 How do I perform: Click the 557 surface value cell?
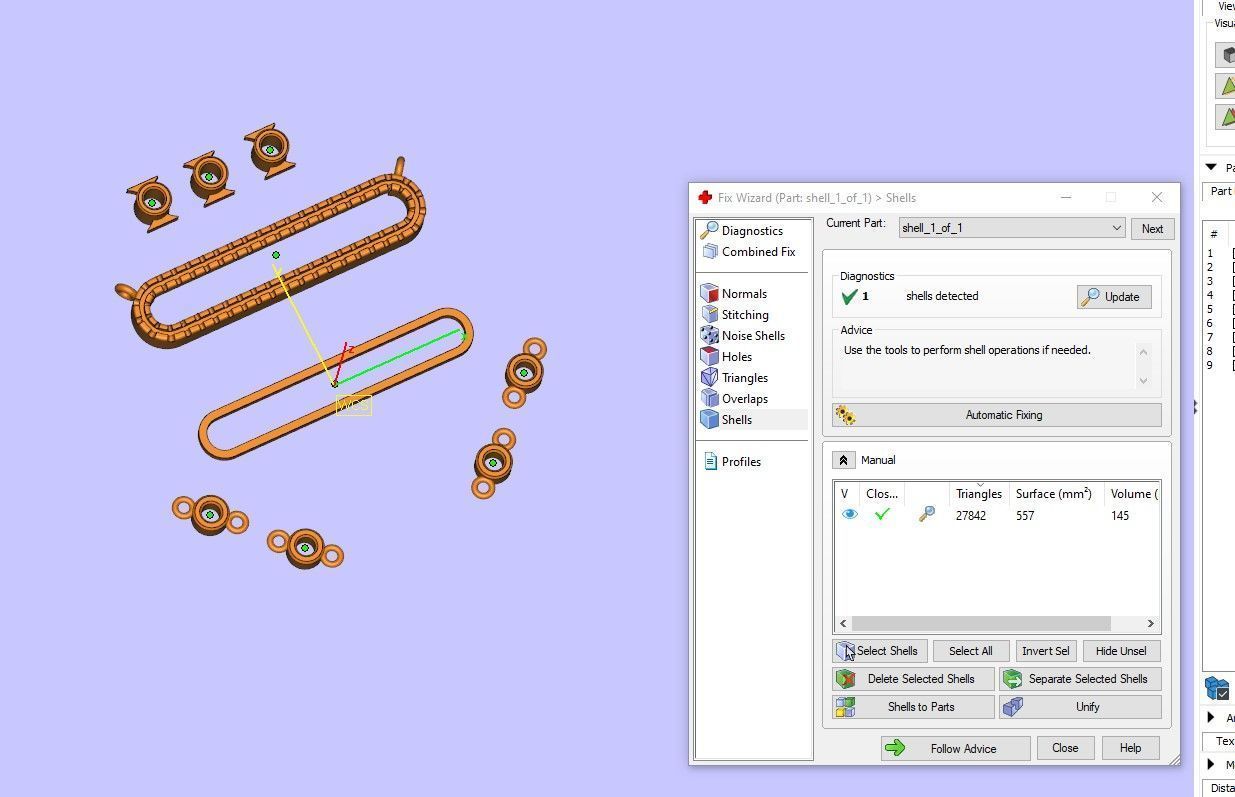[x=1025, y=516]
